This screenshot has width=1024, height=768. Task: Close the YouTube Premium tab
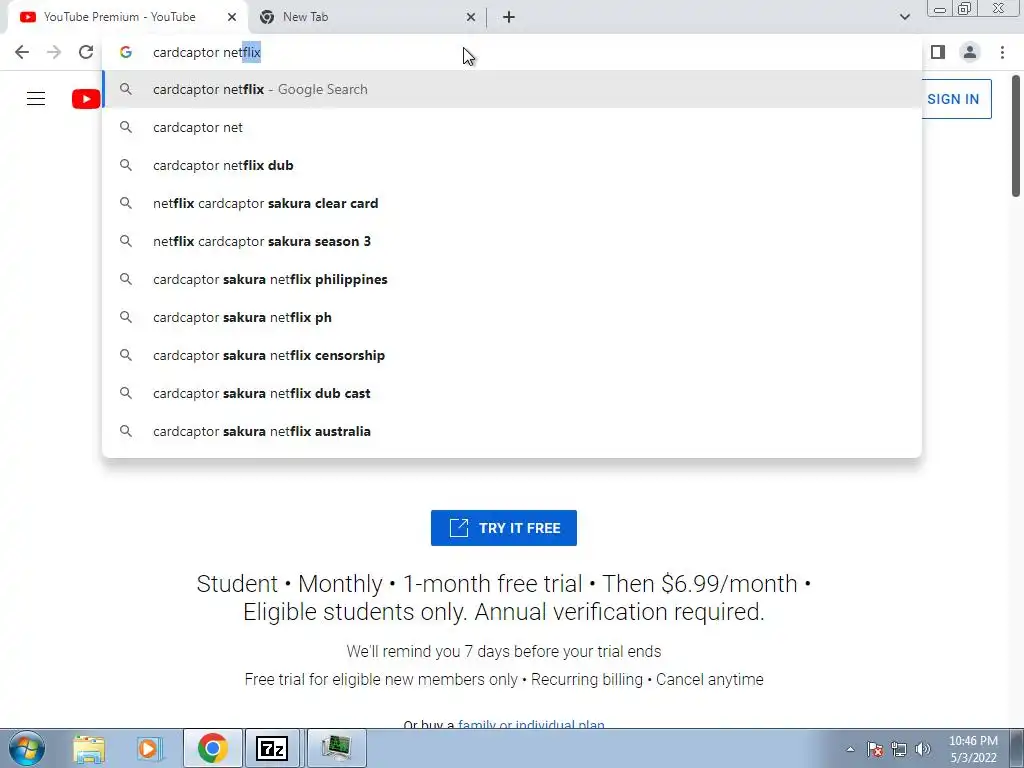pyautogui.click(x=232, y=17)
